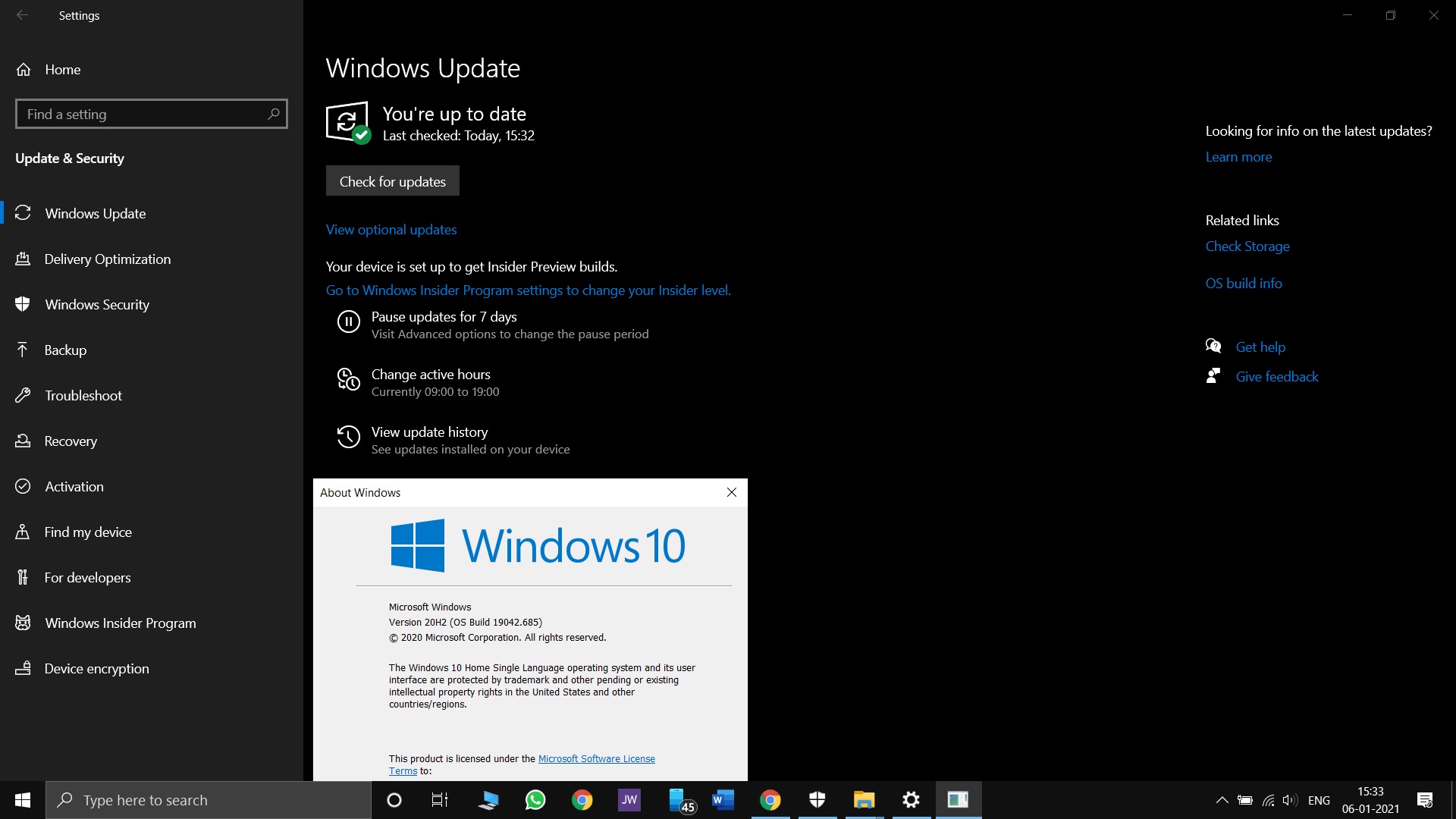Screen dimensions: 1456x819
Task: Click the battery icon in system tray
Action: pyautogui.click(x=1245, y=800)
